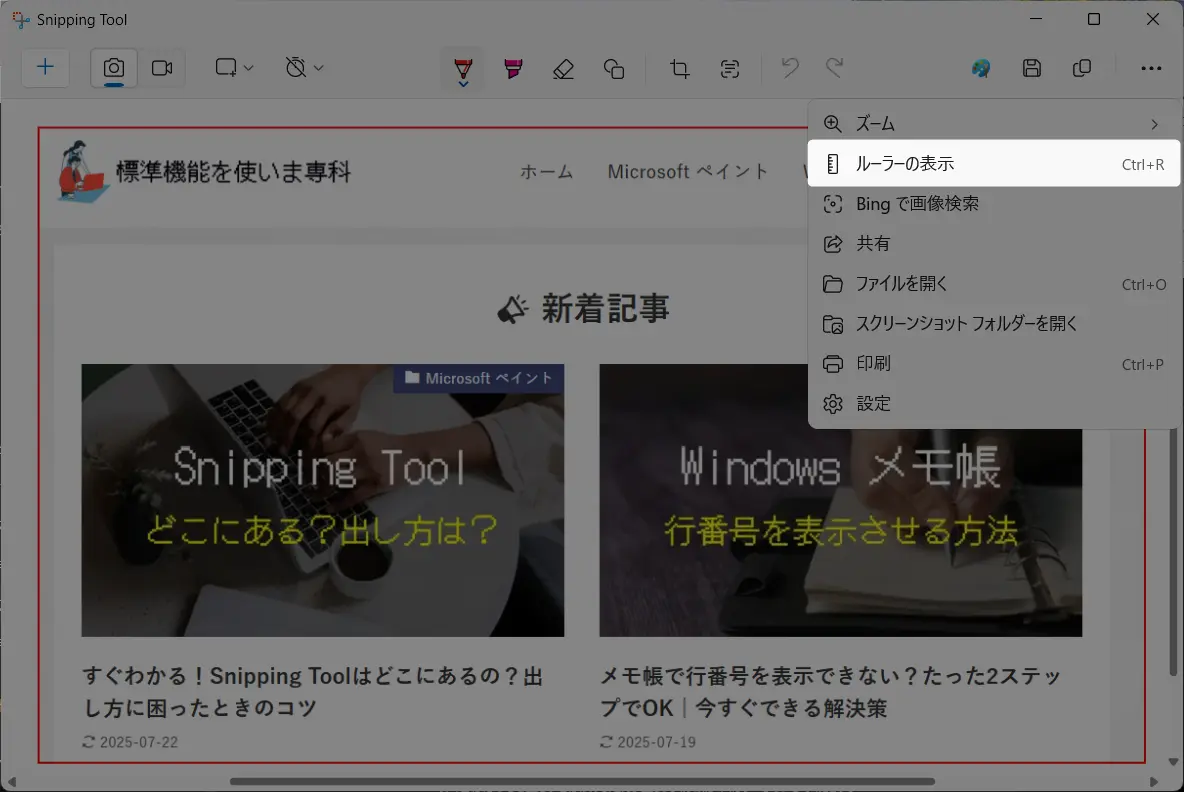Select the Ballpoint pen tool

coord(463,69)
